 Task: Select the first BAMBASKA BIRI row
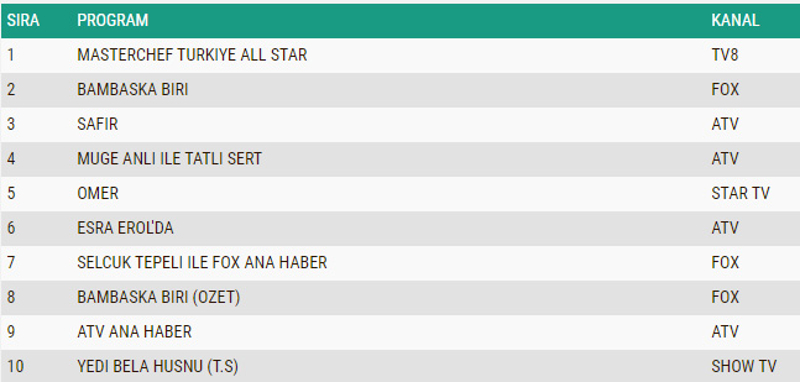click(400, 90)
